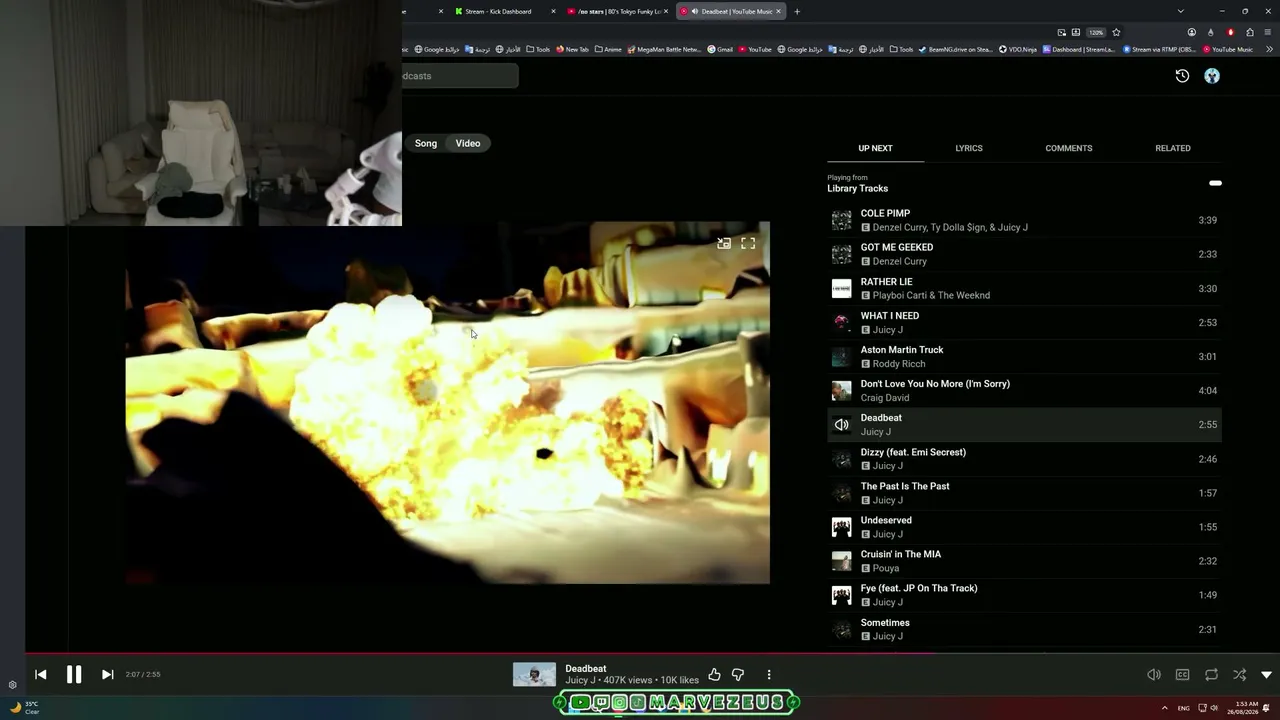Pause the currently playing song
Viewport: 1280px width, 720px height.
pos(74,674)
